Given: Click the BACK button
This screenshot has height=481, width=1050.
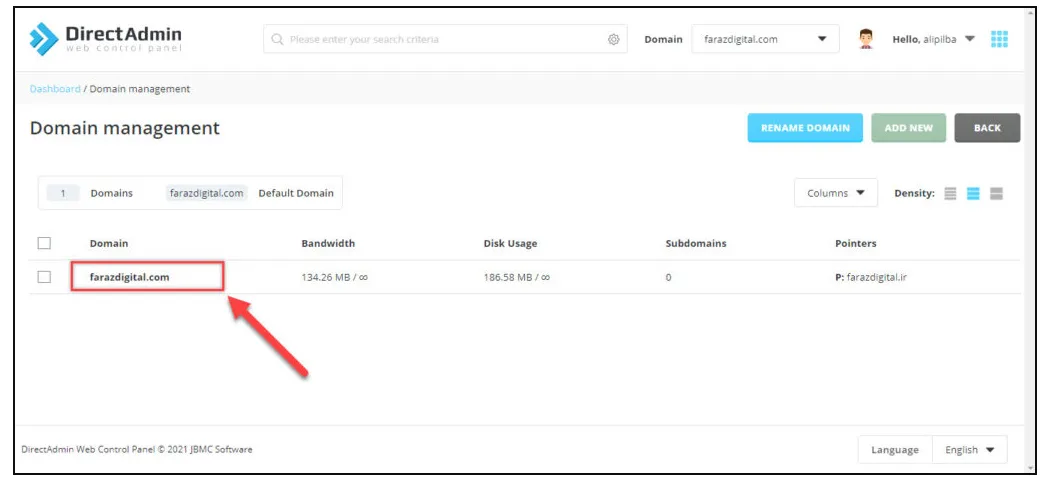Looking at the screenshot, I should 987,128.
